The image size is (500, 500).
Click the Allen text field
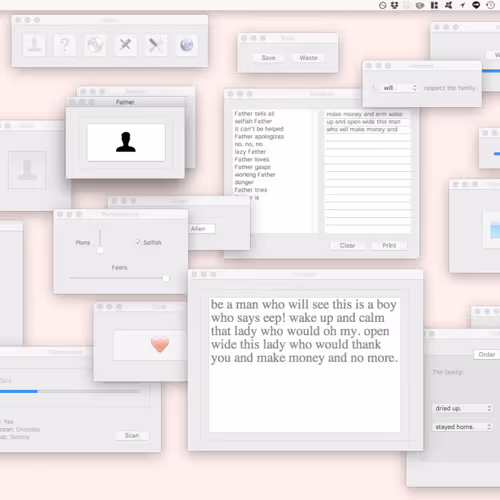tap(202, 229)
